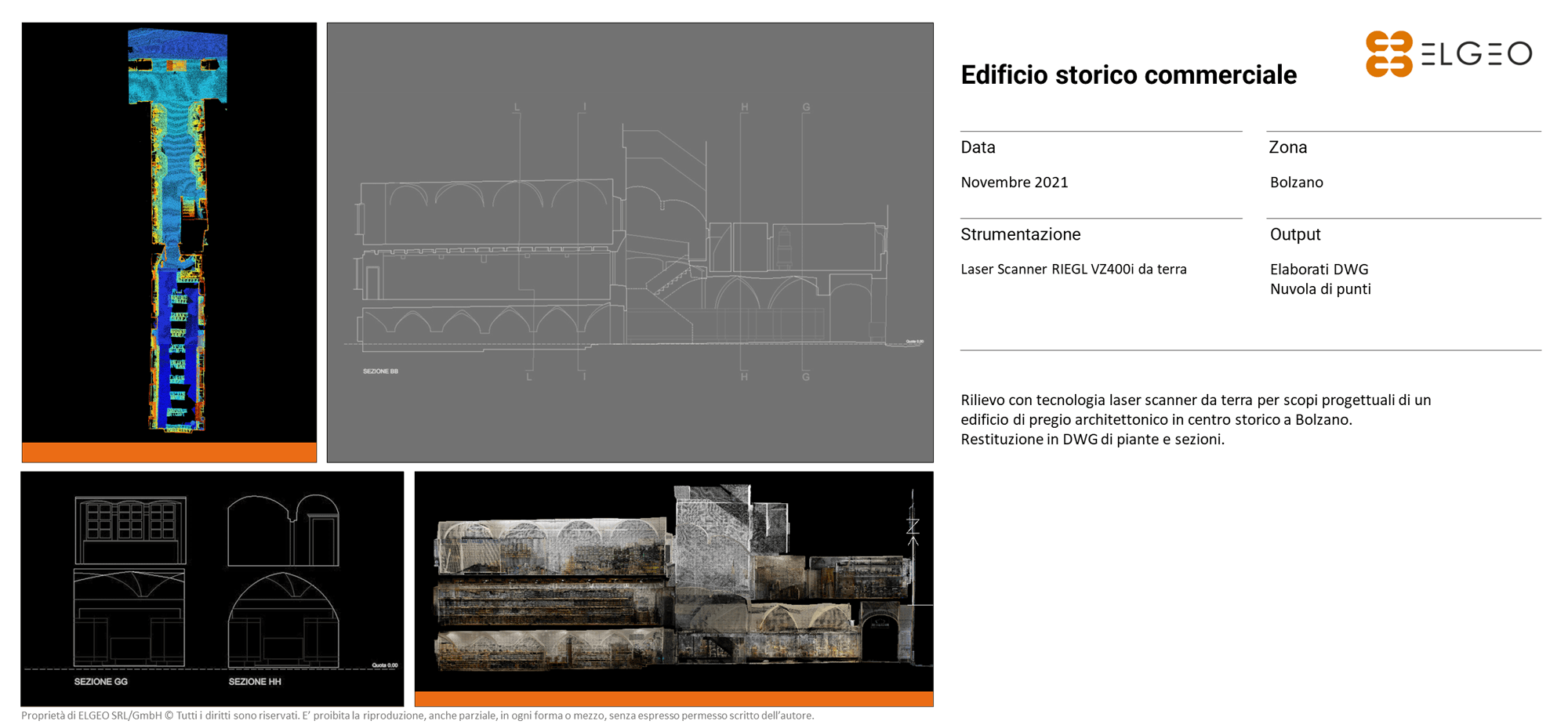Click the ELGEO copyright notice in the footer

click(417, 715)
